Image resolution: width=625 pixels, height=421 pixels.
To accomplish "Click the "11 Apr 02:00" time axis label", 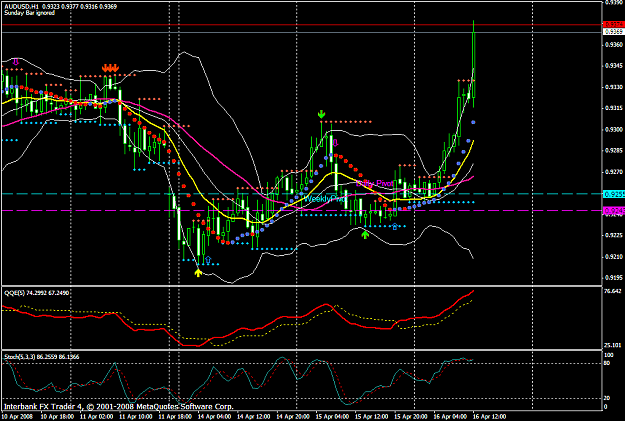I will coord(96,417).
